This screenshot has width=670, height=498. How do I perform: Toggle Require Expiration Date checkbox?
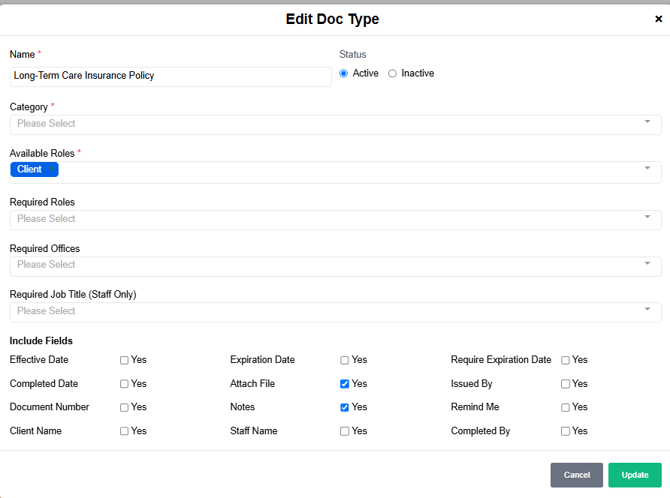coord(565,360)
